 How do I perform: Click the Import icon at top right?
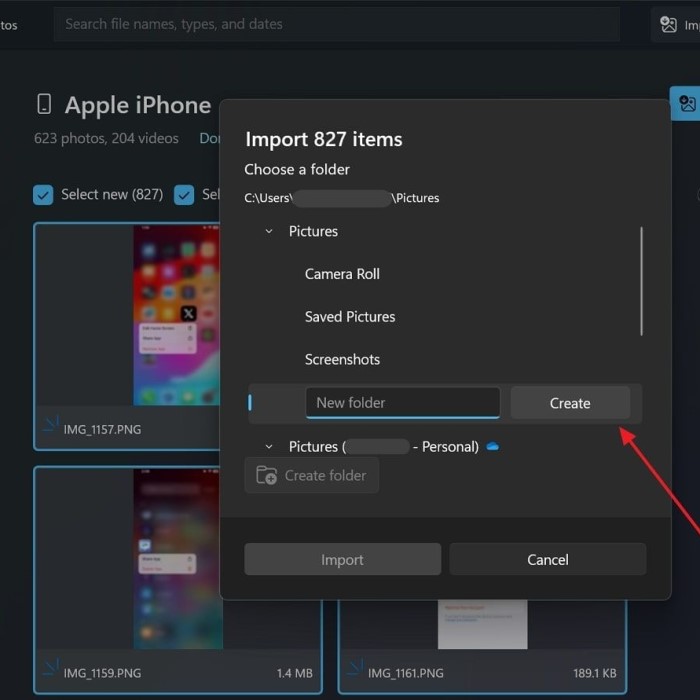coord(668,25)
